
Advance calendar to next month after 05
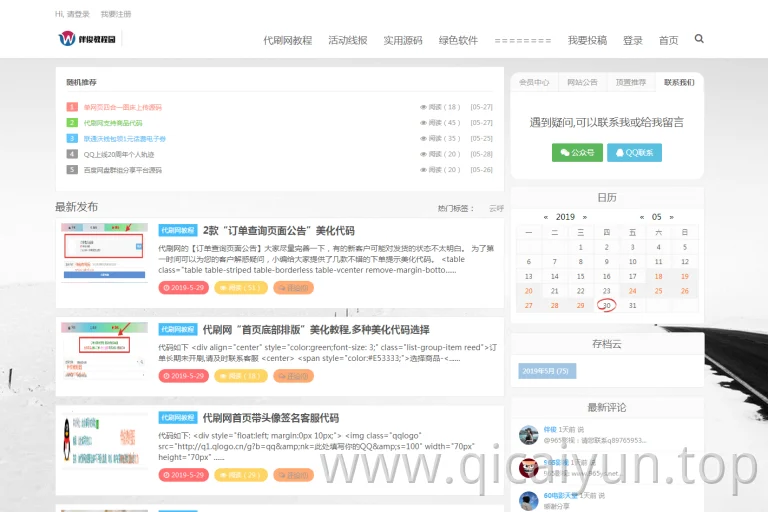coord(672,217)
